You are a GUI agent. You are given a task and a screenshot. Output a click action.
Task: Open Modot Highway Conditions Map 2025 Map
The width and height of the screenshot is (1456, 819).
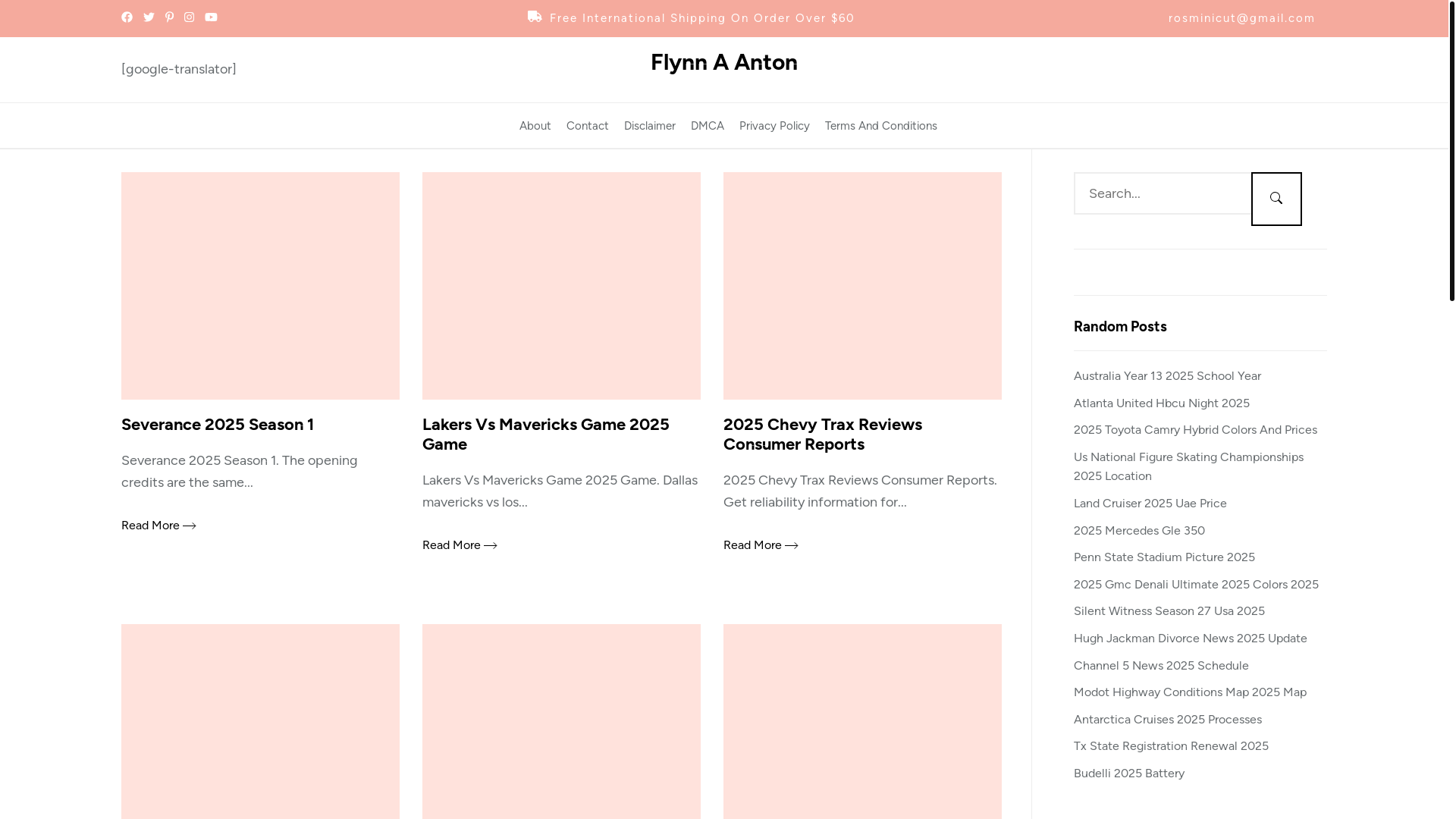pyautogui.click(x=1190, y=692)
